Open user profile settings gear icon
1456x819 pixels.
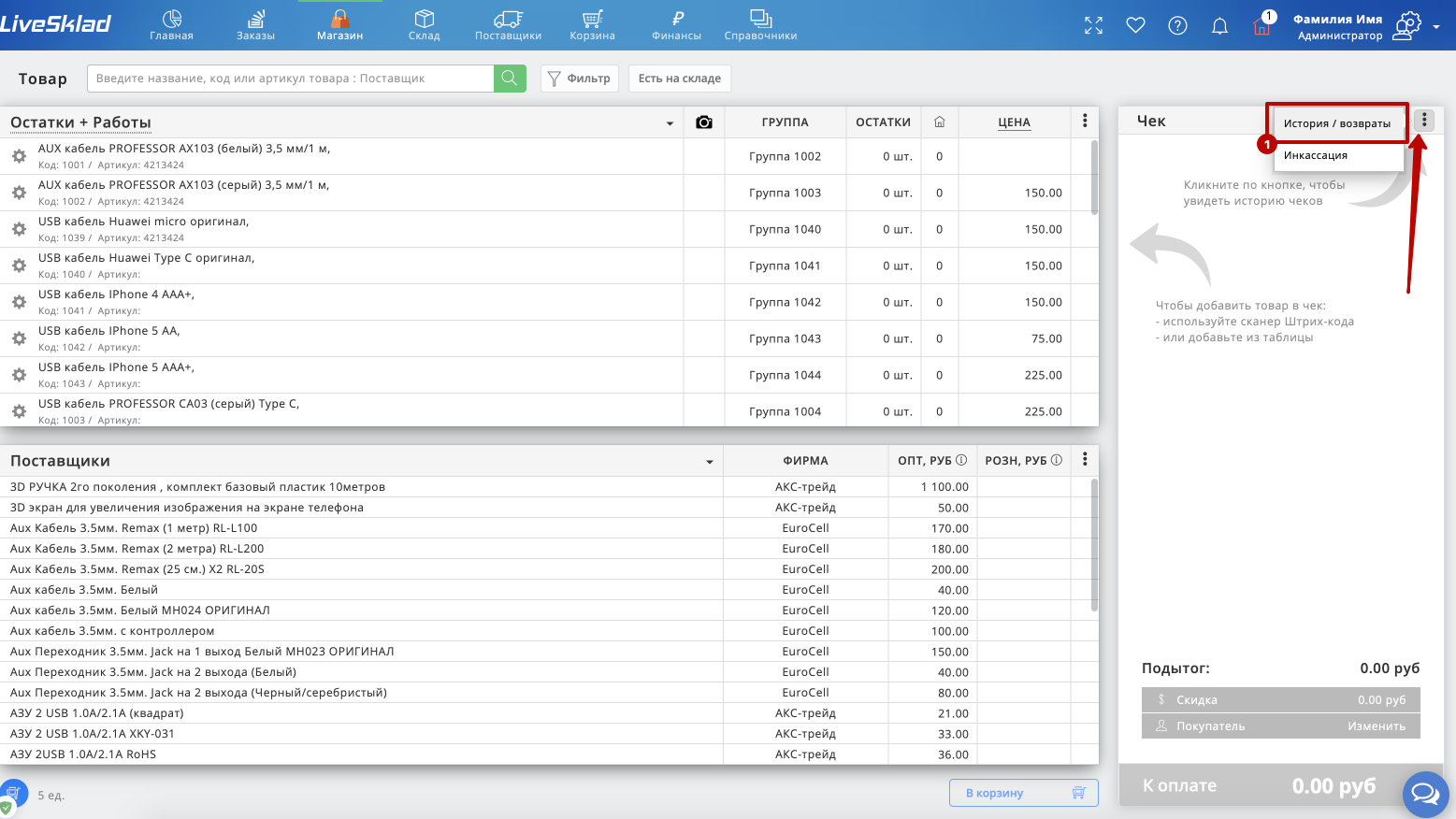click(1407, 25)
